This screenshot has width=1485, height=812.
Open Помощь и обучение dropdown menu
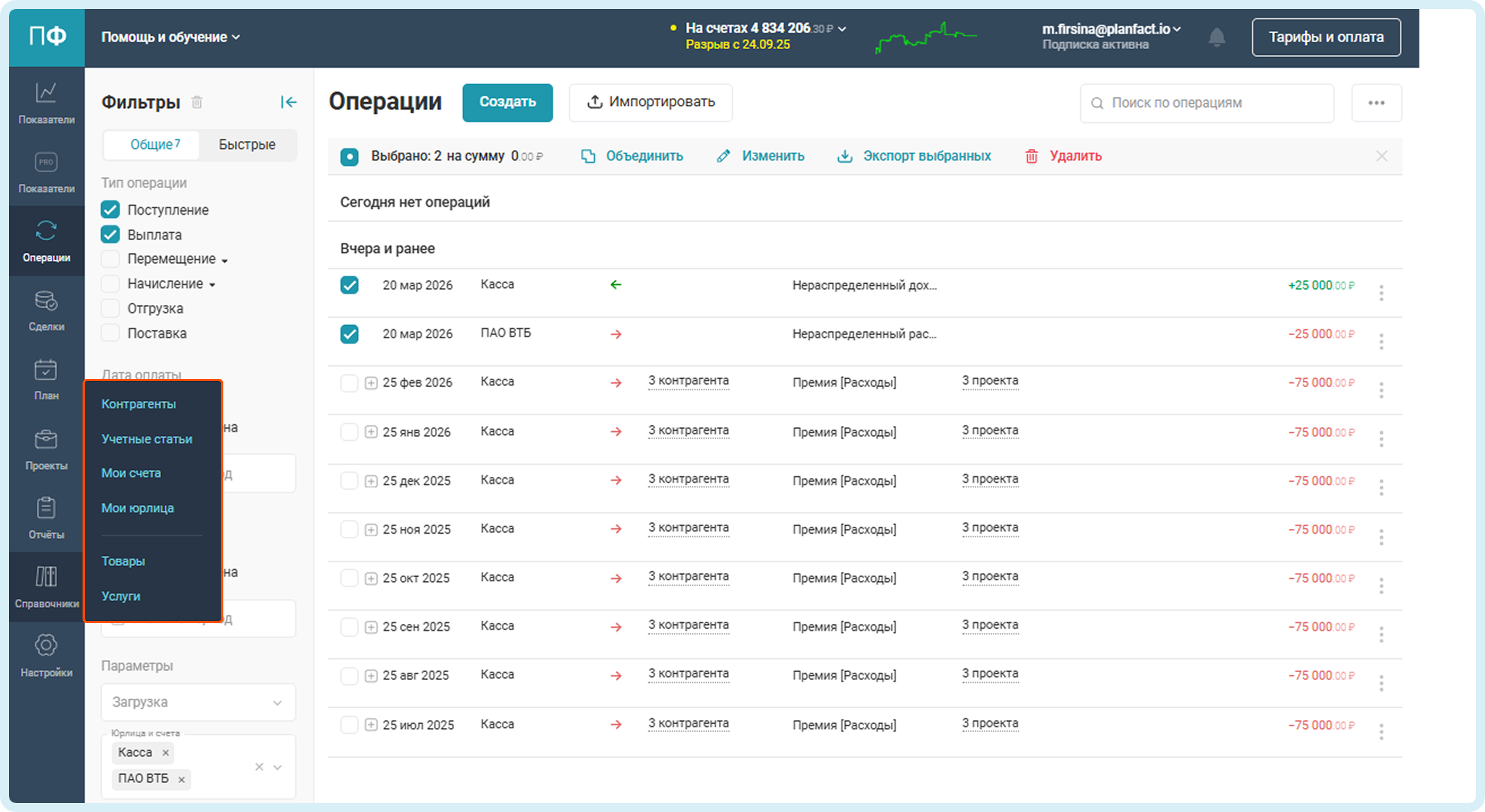tap(171, 37)
